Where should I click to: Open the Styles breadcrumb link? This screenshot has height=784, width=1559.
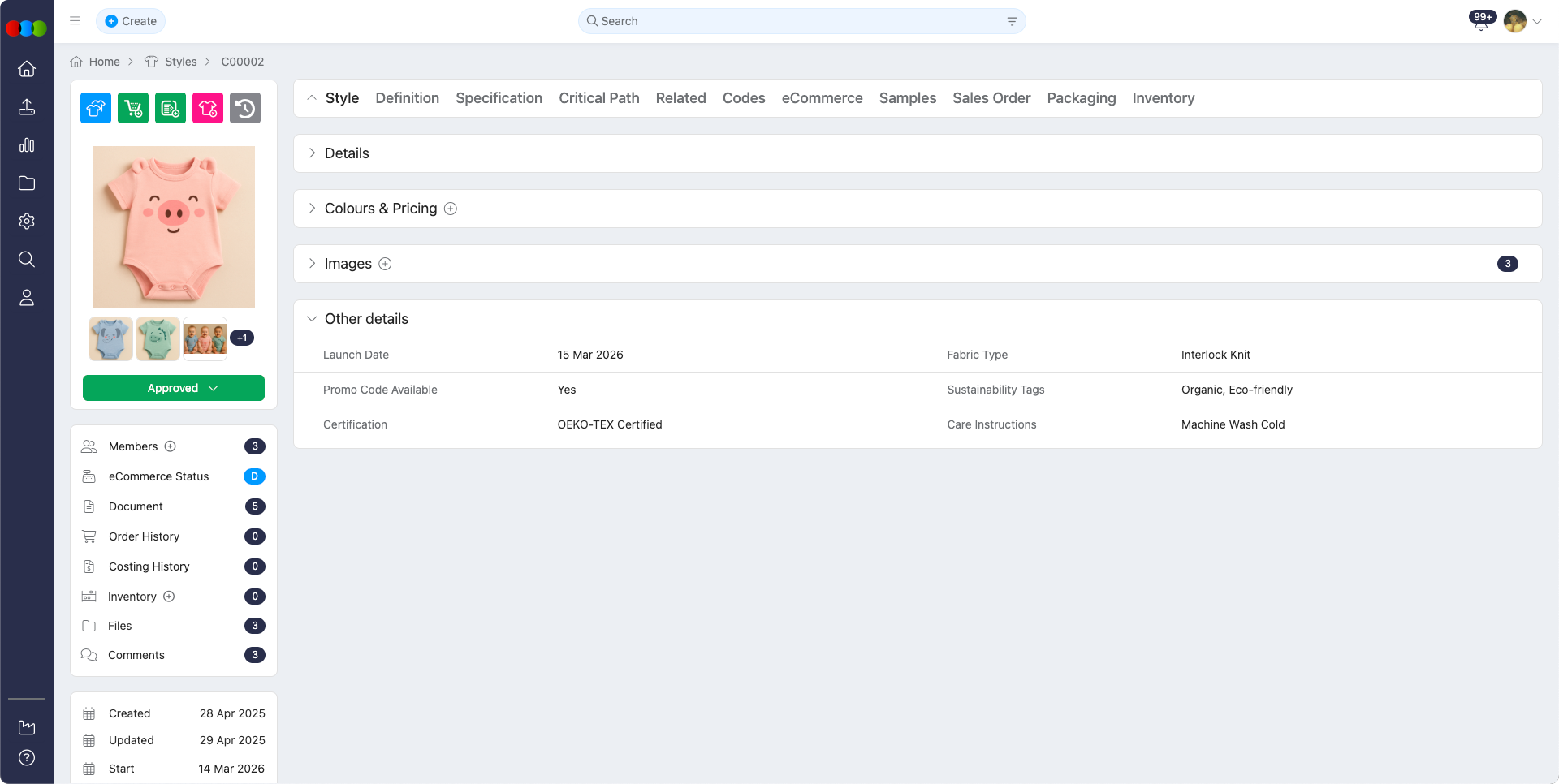pyautogui.click(x=180, y=62)
